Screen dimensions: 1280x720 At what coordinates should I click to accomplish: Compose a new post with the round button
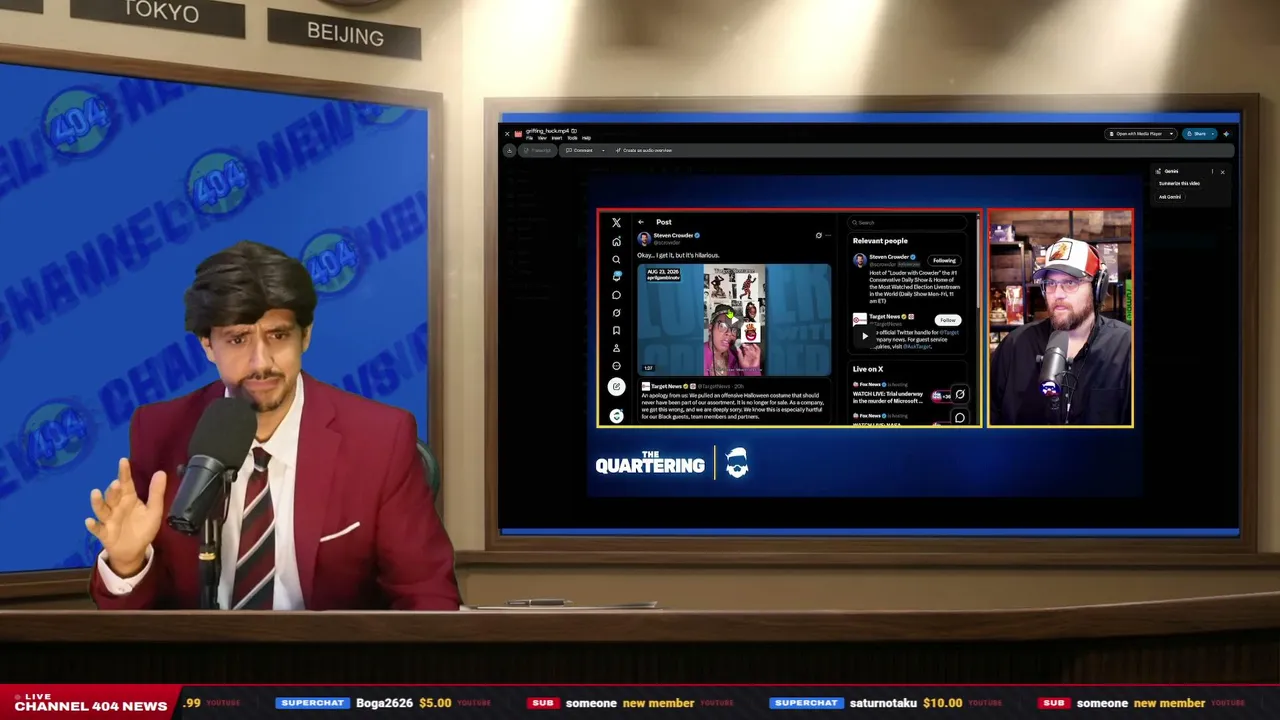click(616, 387)
